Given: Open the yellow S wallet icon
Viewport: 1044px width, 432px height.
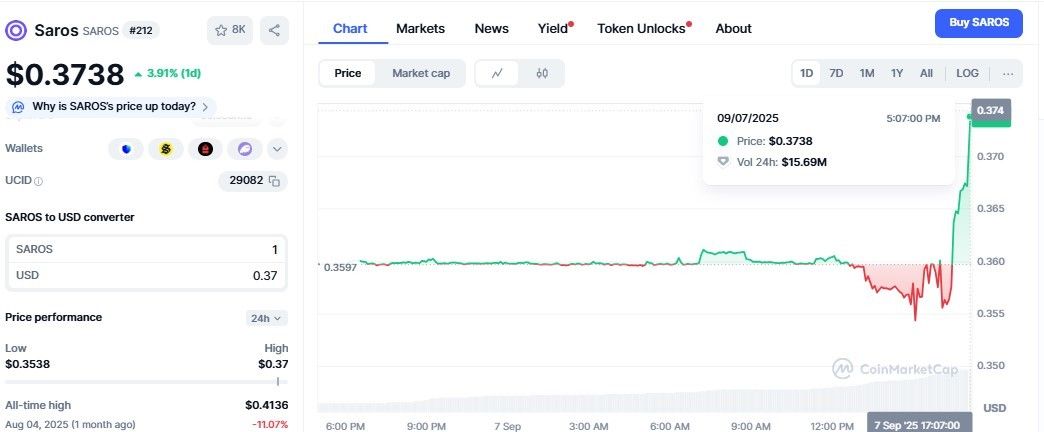Looking at the screenshot, I should tap(166, 149).
